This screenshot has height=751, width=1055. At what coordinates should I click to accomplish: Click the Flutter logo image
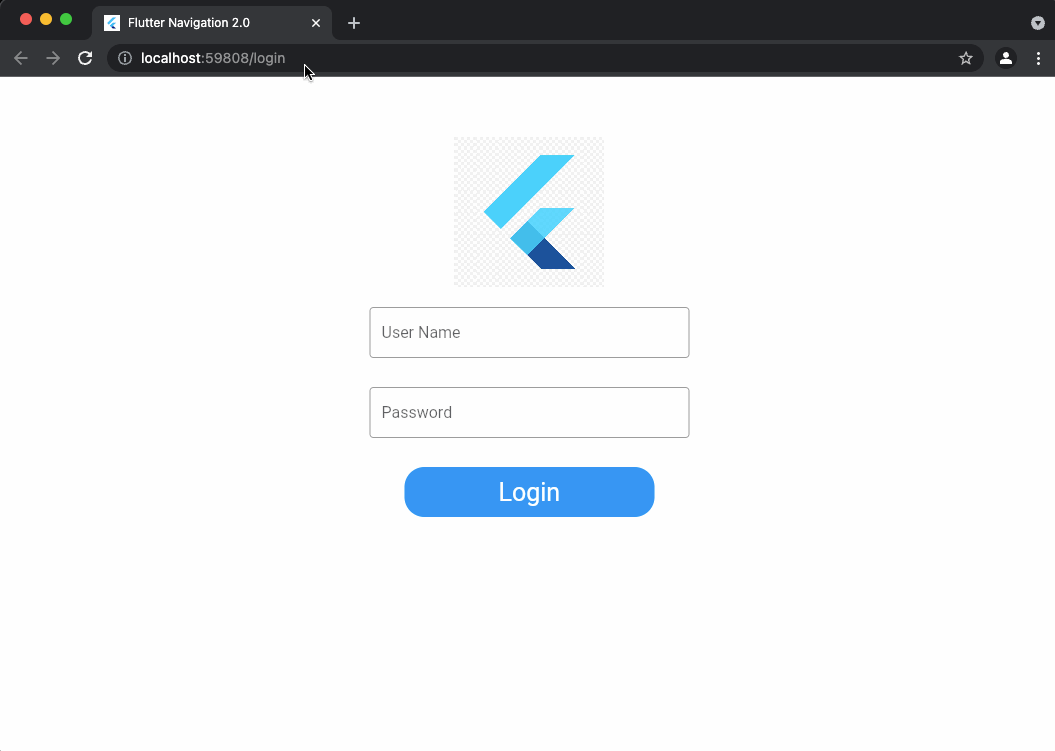click(x=529, y=212)
